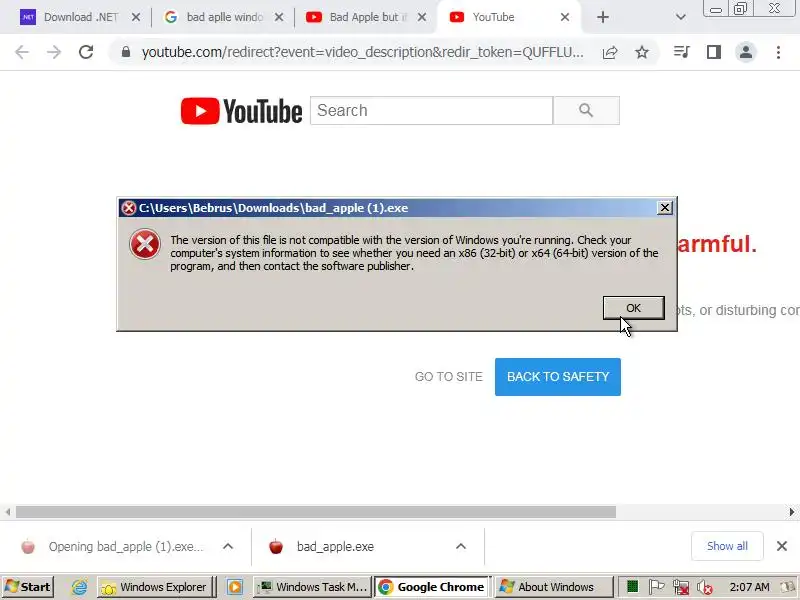Click the 2:07 AM clock
Screen dimensions: 800x600
tap(749, 587)
